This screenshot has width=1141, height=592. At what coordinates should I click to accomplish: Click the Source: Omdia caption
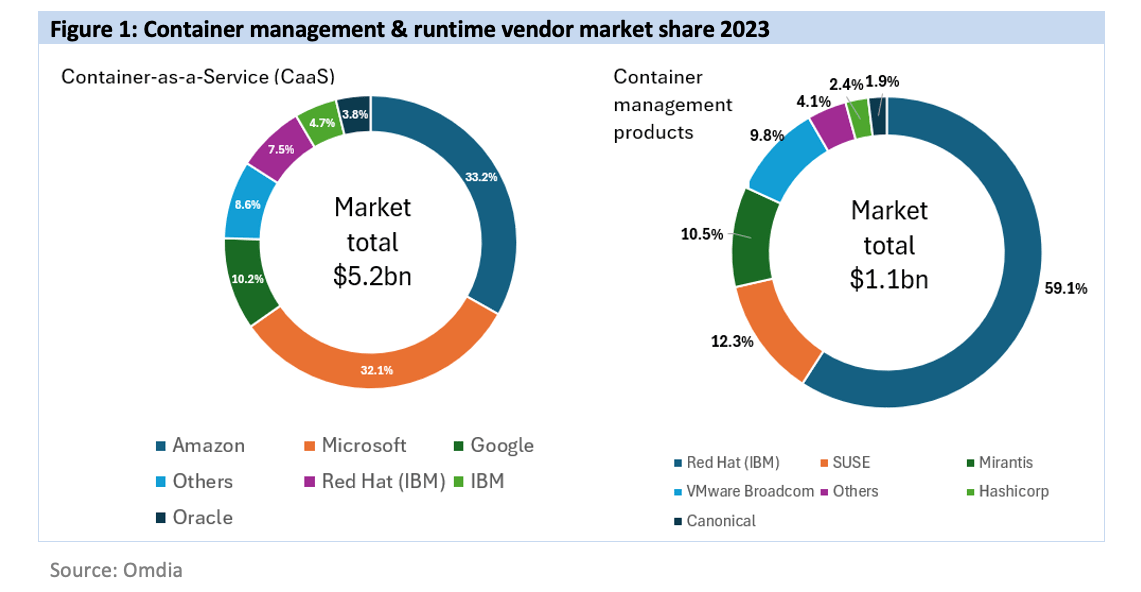[x=116, y=570]
